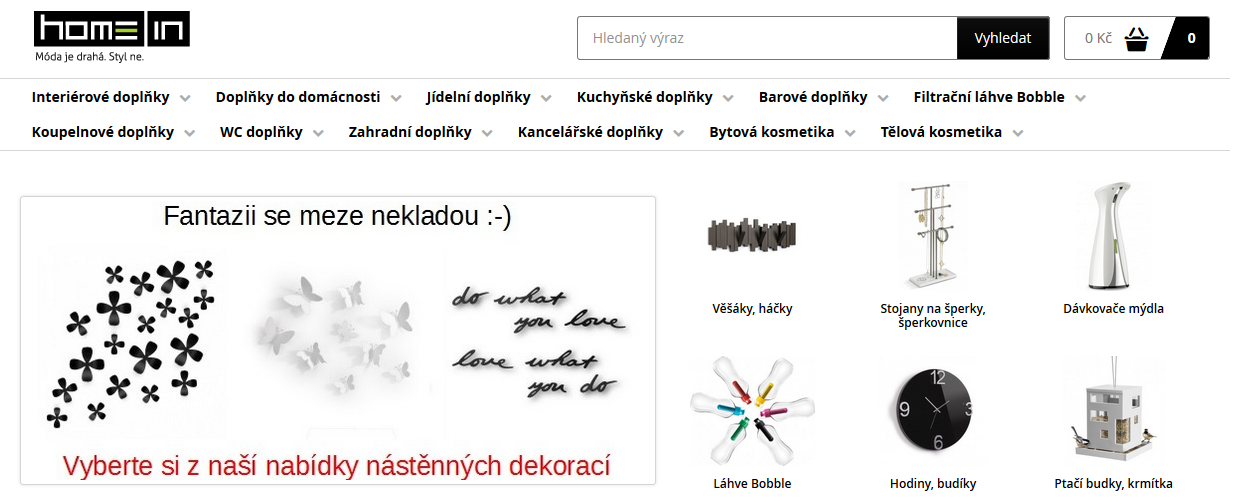Image resolution: width=1233 pixels, height=504 pixels.
Task: Focus the Hledaný výraz search field
Action: click(767, 38)
